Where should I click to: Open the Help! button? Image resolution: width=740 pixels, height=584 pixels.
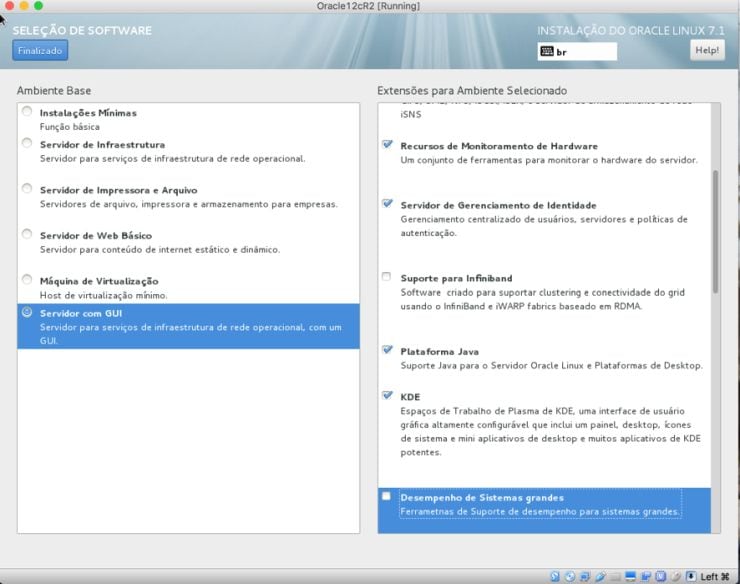pos(707,50)
